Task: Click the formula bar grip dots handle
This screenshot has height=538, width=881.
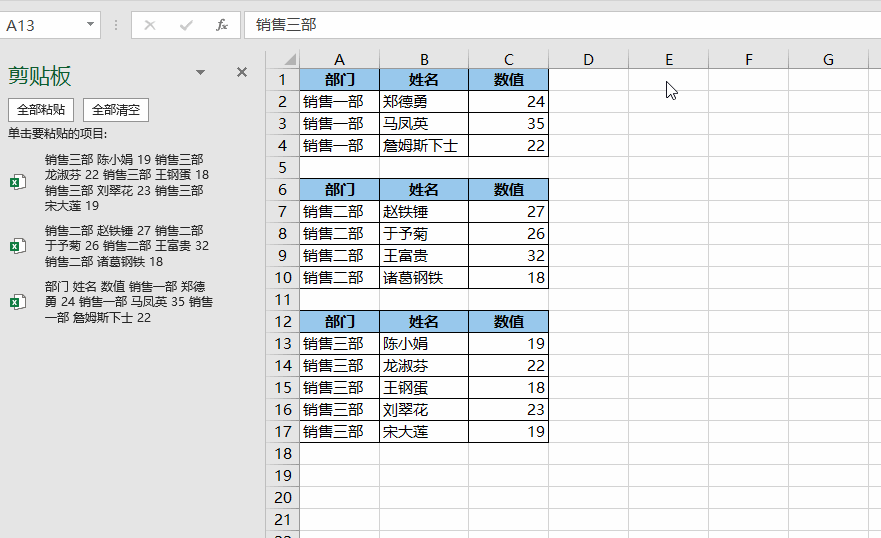Action: coord(116,25)
